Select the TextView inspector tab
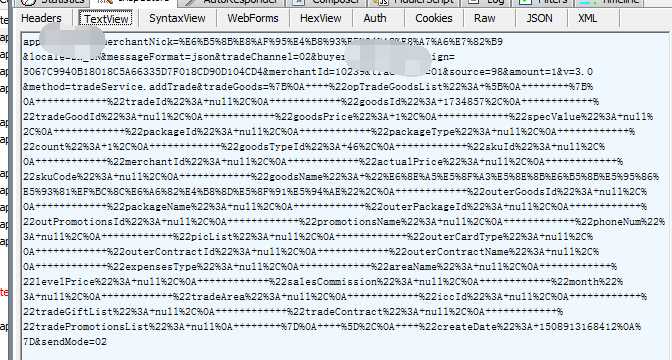672x360 pixels. coord(106,19)
